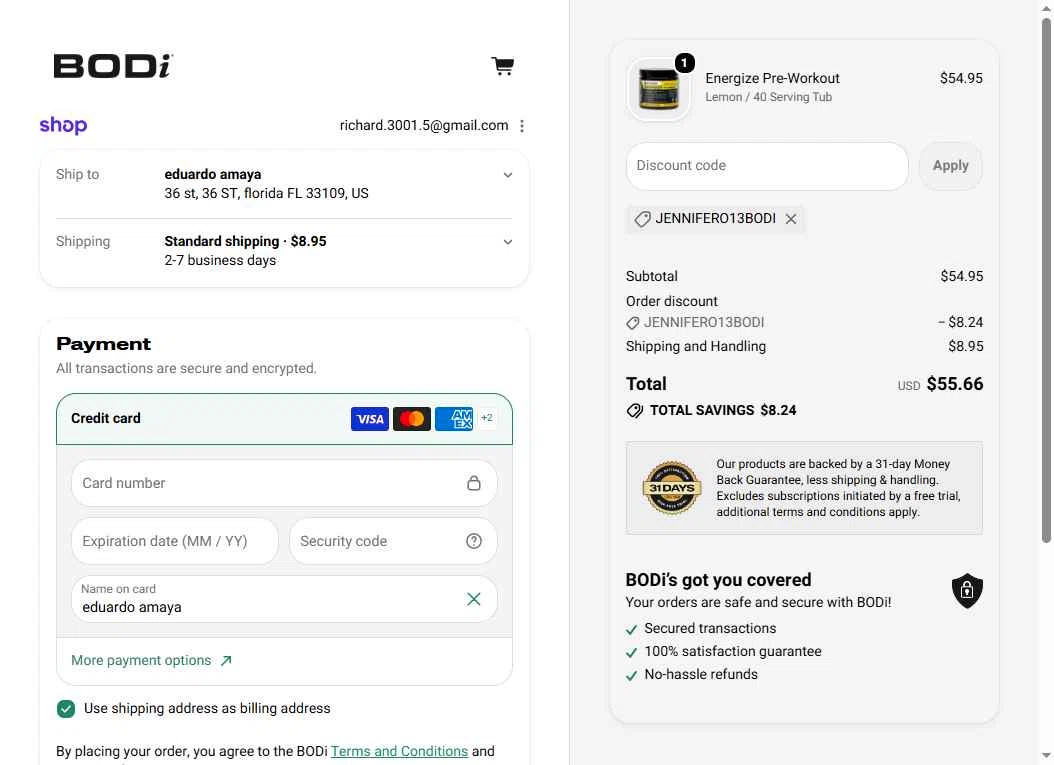Click the Shop logo

tap(63, 125)
